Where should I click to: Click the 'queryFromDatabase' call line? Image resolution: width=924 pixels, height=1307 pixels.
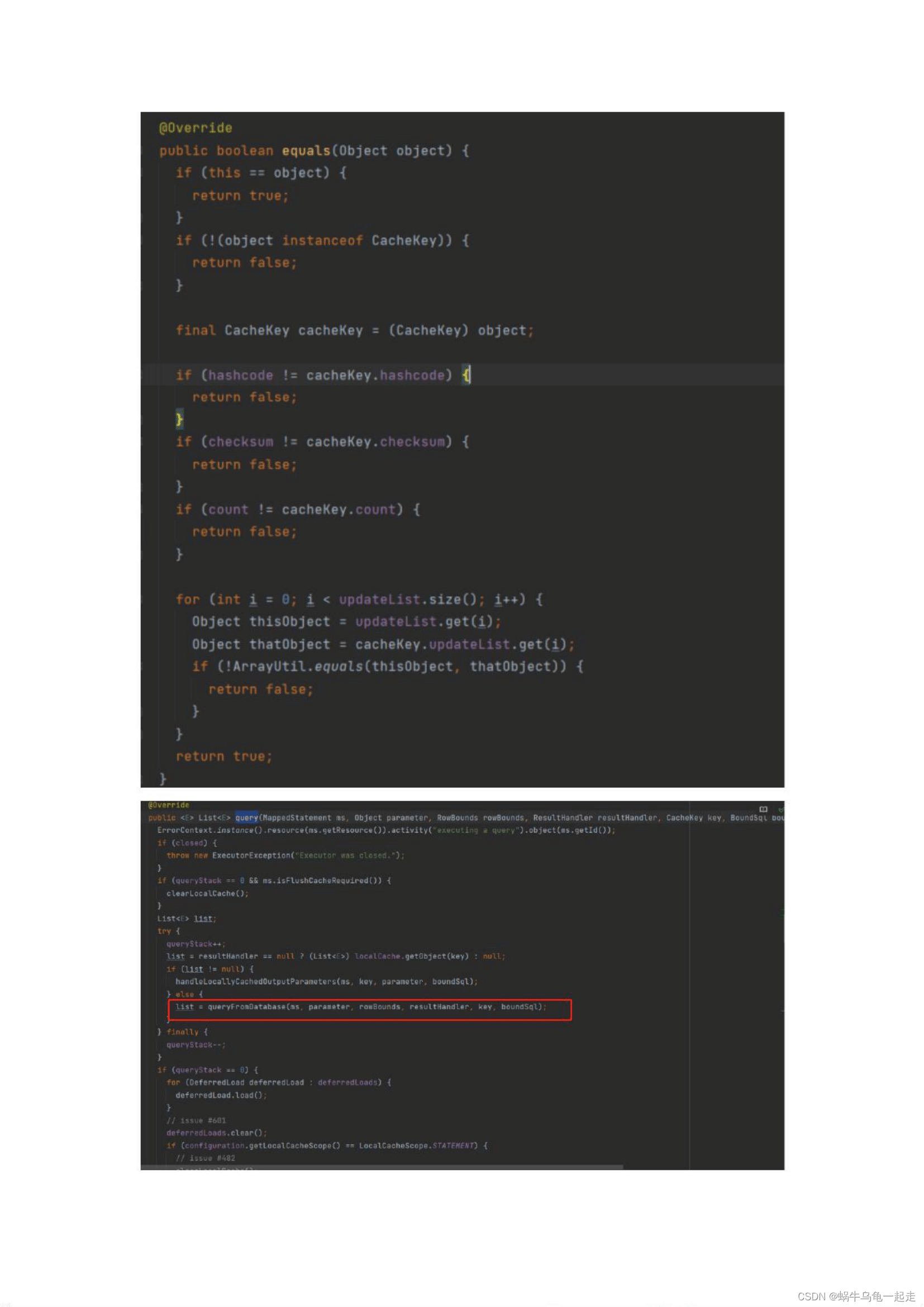click(361, 1006)
